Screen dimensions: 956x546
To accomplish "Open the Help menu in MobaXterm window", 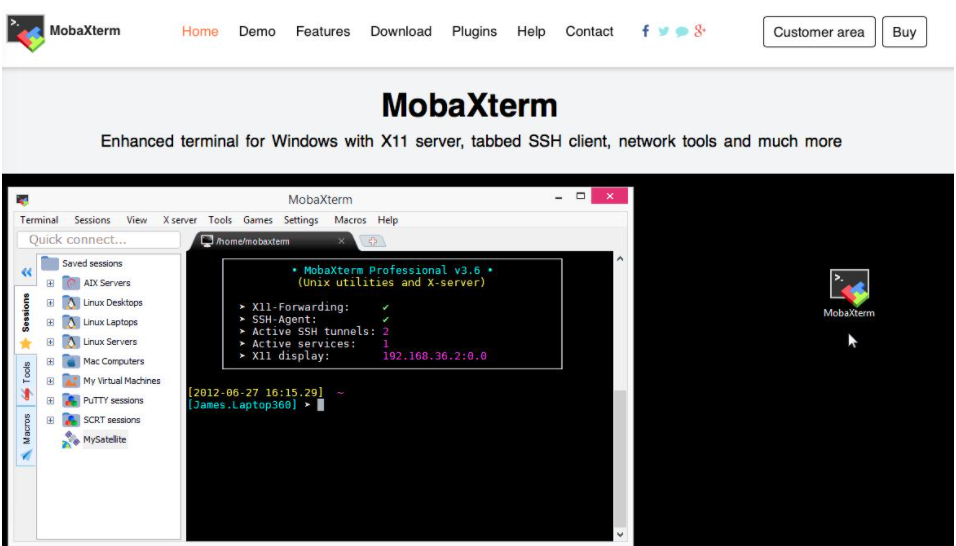I will 388,220.
